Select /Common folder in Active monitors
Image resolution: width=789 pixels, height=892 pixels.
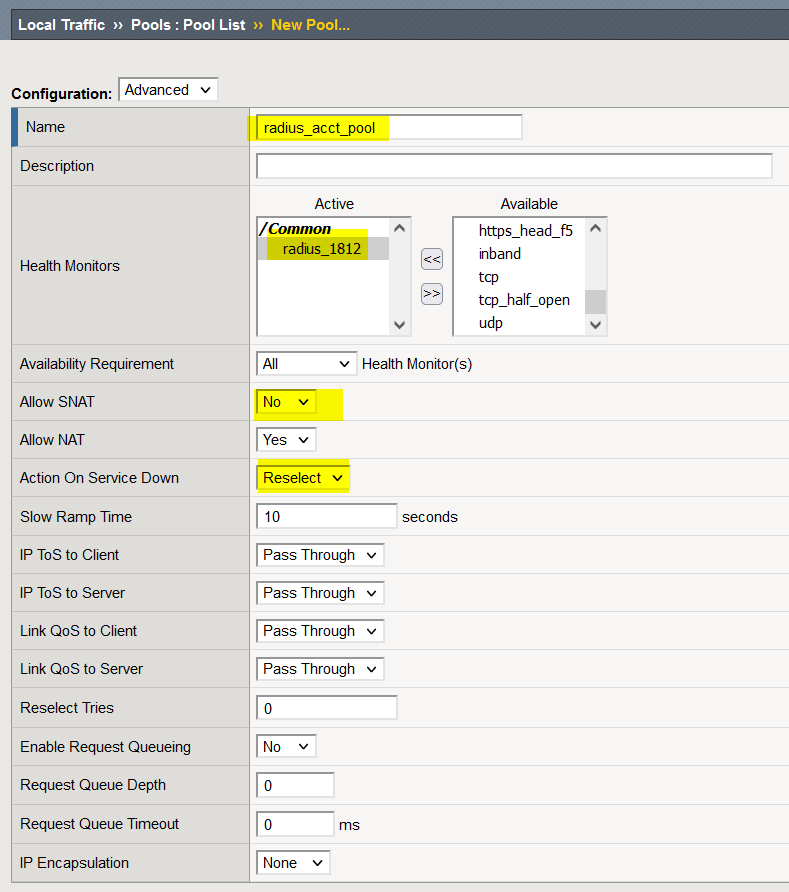point(296,229)
